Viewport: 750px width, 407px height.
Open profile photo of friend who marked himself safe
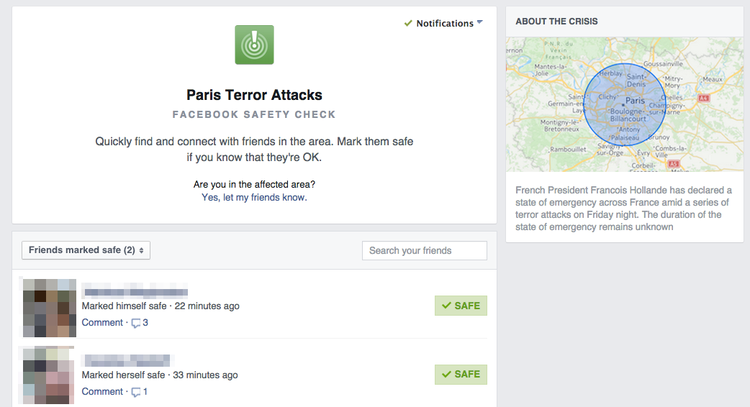pos(48,307)
